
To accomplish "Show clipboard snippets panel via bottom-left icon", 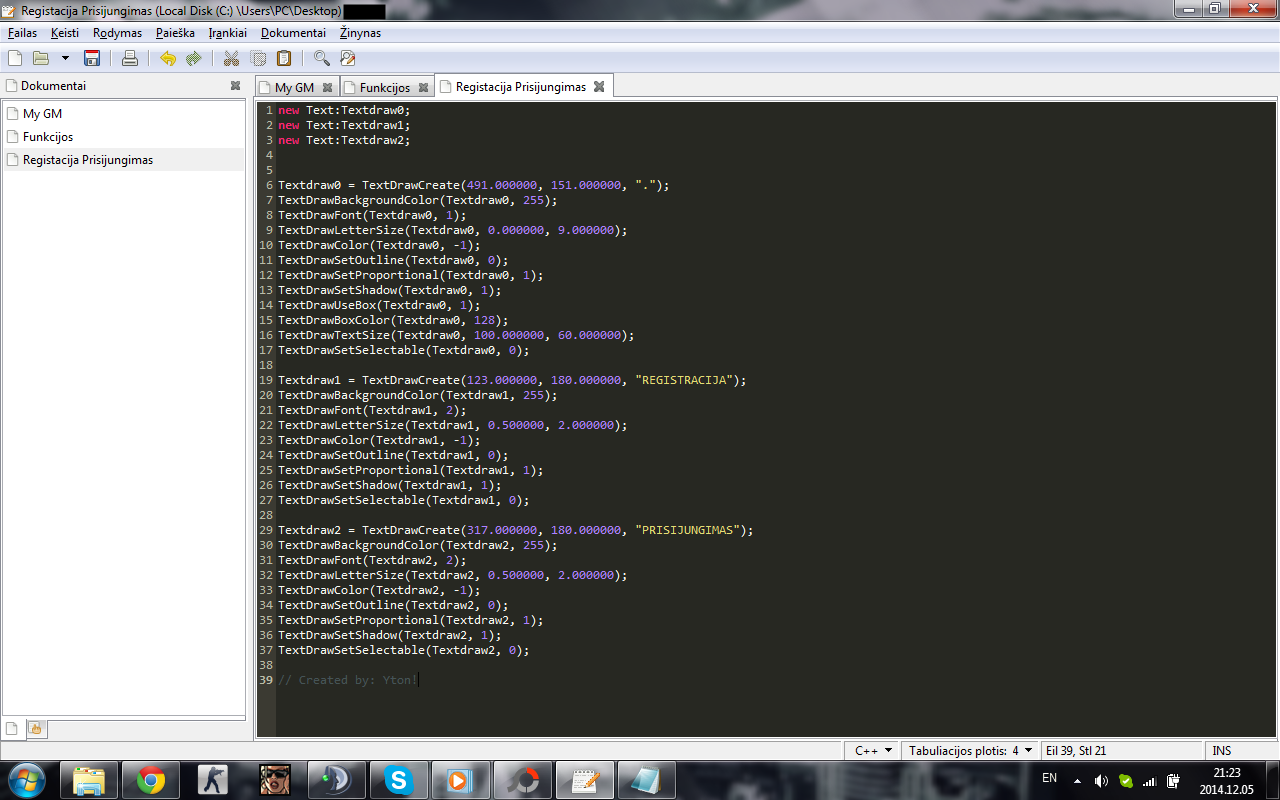I will pos(34,728).
